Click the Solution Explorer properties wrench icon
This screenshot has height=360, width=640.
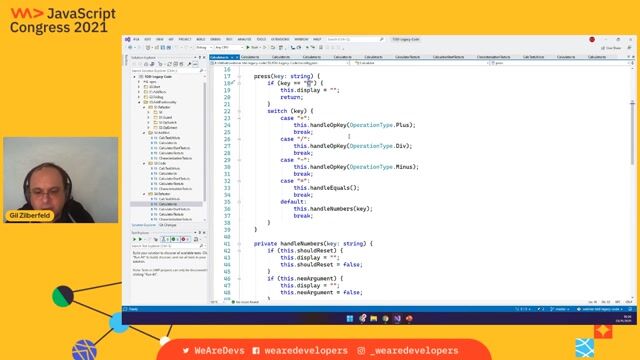(189, 64)
